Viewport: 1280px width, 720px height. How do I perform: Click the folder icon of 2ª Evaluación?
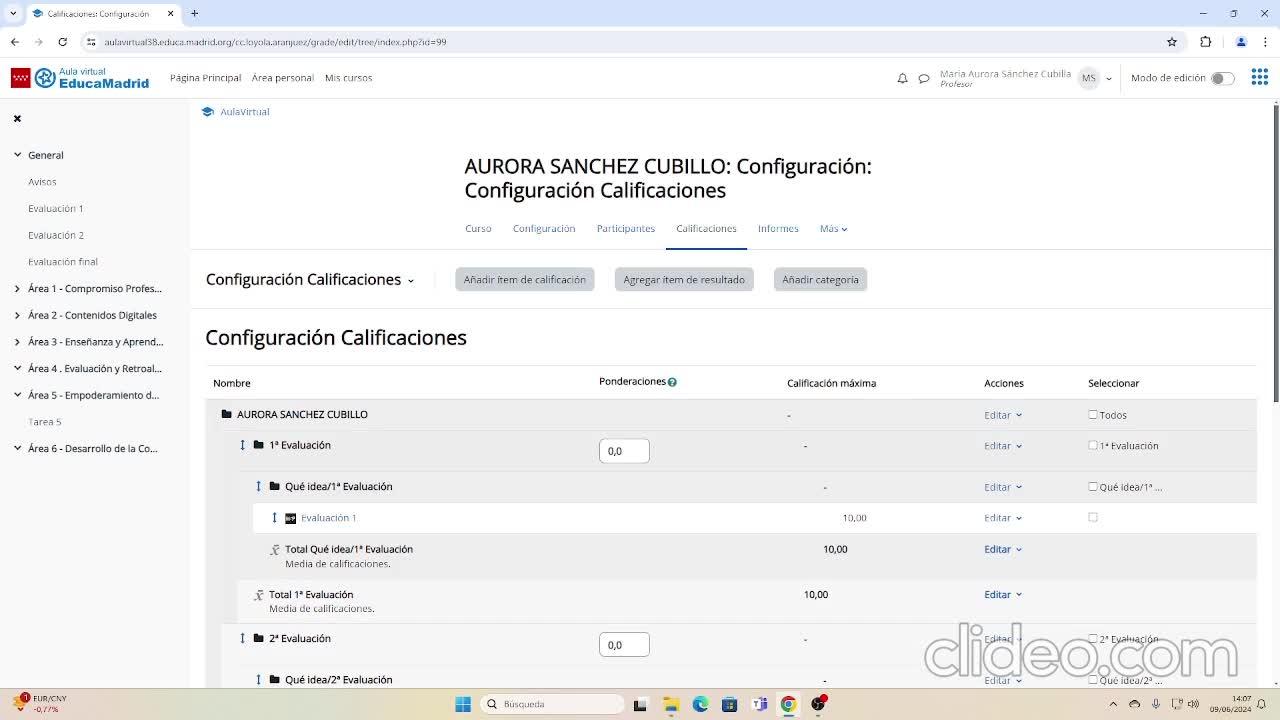tap(258, 638)
